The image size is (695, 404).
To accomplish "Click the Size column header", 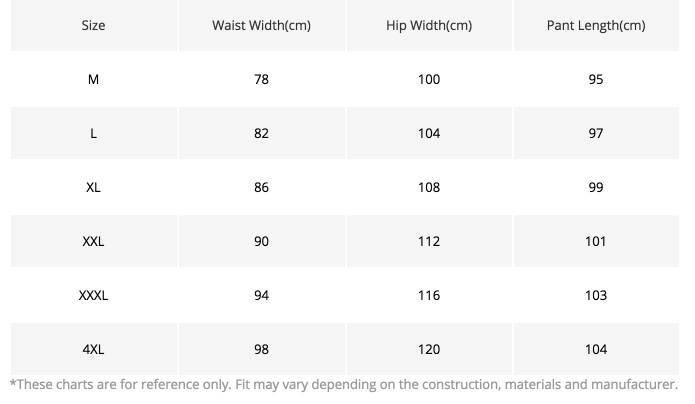I will (93, 25).
